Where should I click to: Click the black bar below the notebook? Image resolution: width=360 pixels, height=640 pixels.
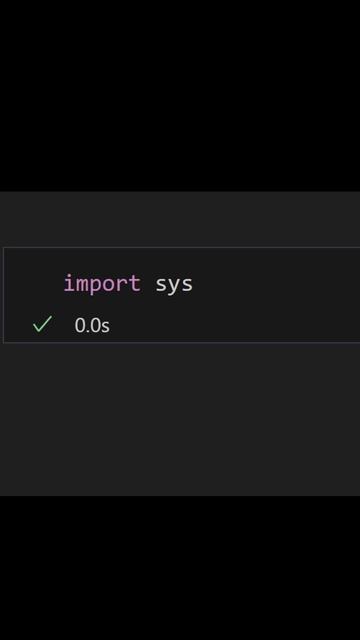pos(180,568)
